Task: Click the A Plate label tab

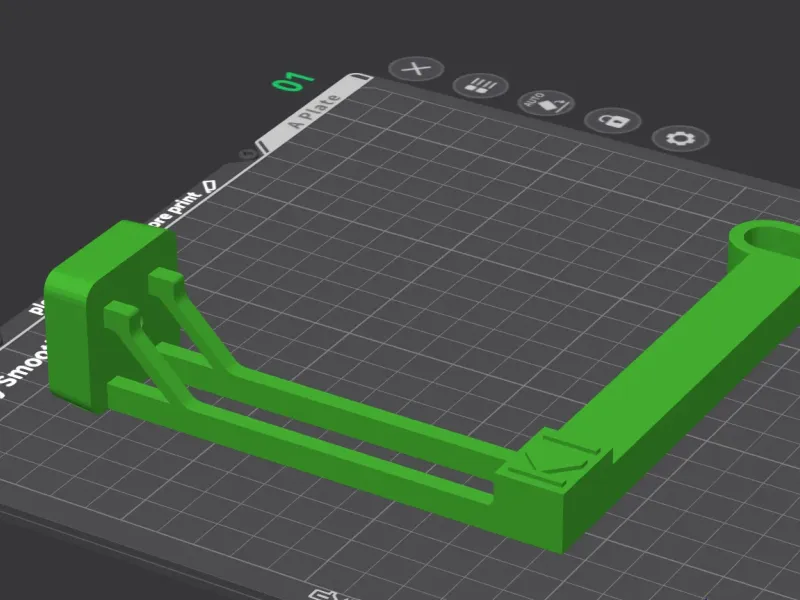Action: (x=313, y=112)
